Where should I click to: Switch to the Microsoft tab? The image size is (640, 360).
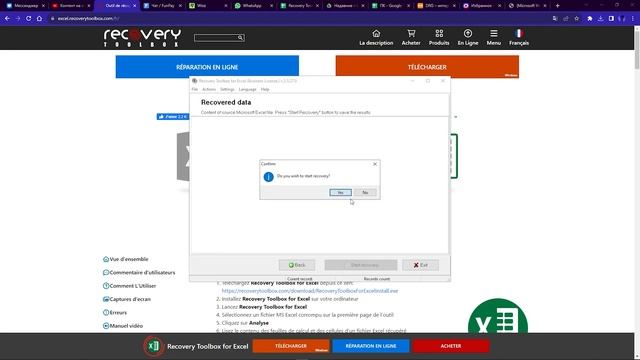point(527,6)
